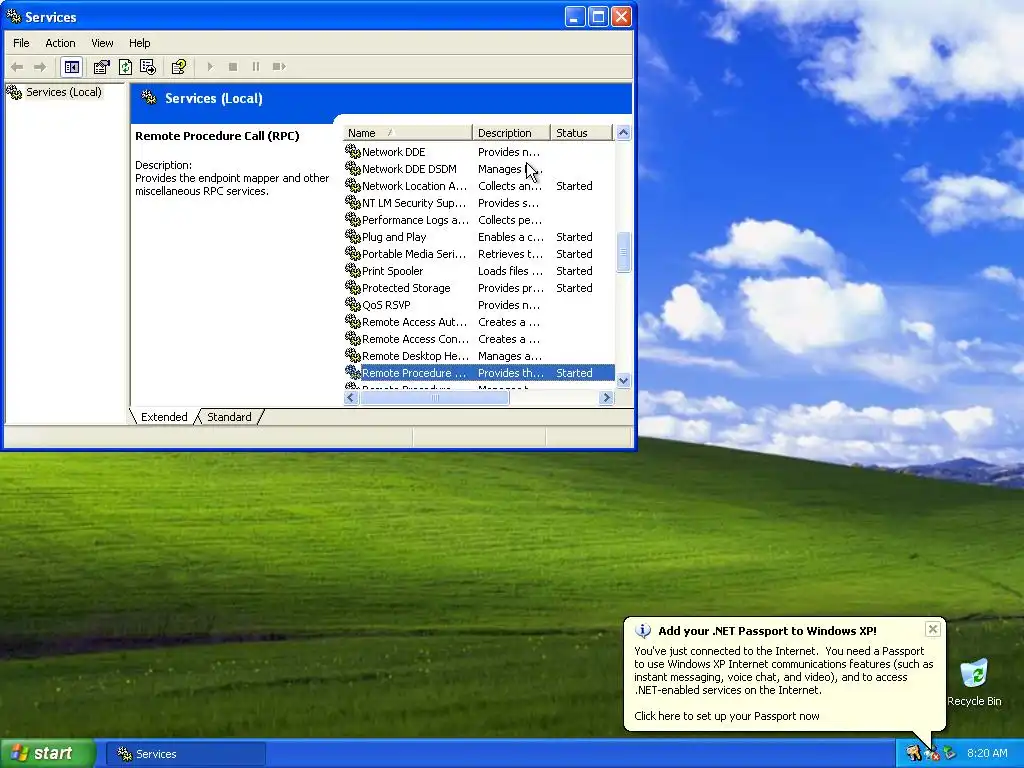
Task: Click the Restart Service icon
Action: point(280,67)
